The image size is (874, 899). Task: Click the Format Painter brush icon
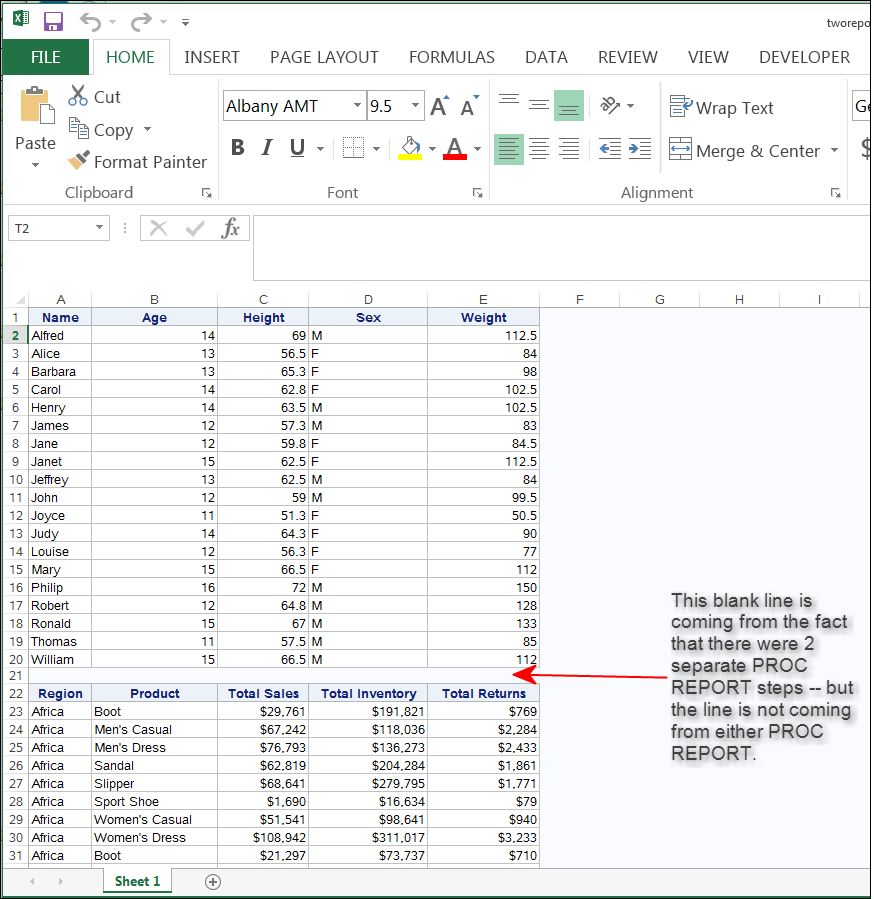[79, 161]
